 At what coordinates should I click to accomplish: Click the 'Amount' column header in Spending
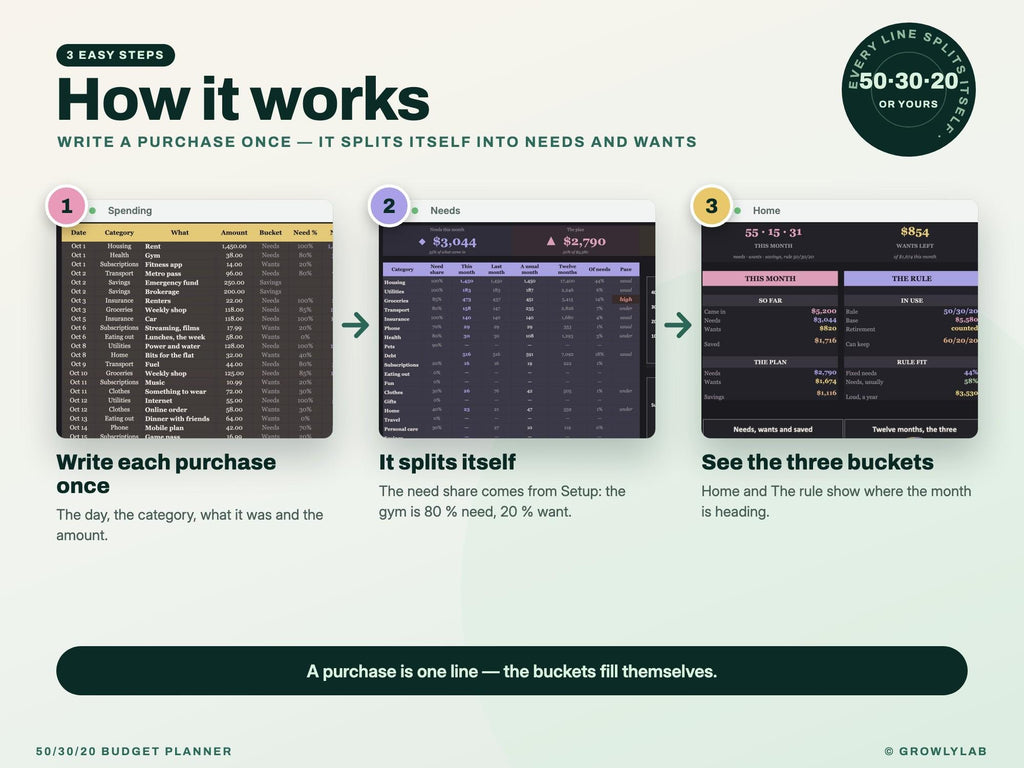234,232
